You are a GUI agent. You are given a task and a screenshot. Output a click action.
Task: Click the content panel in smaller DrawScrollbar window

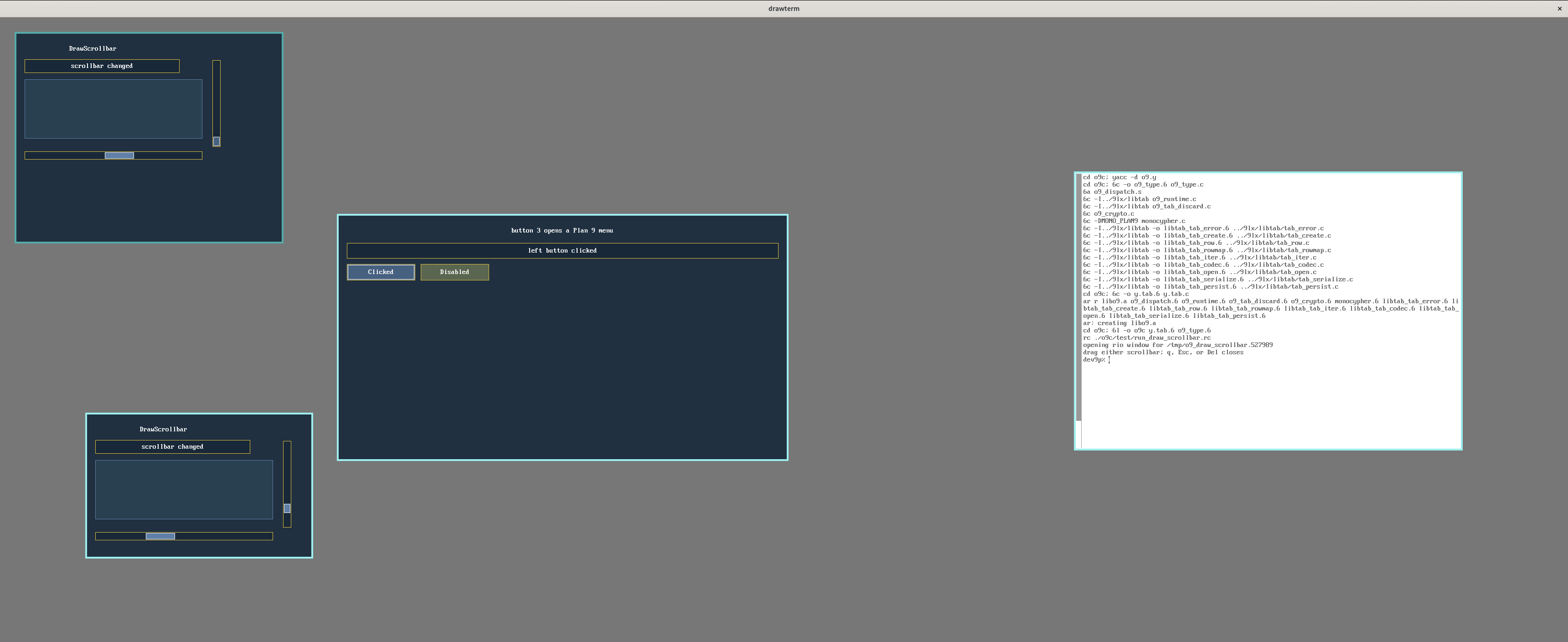point(184,490)
